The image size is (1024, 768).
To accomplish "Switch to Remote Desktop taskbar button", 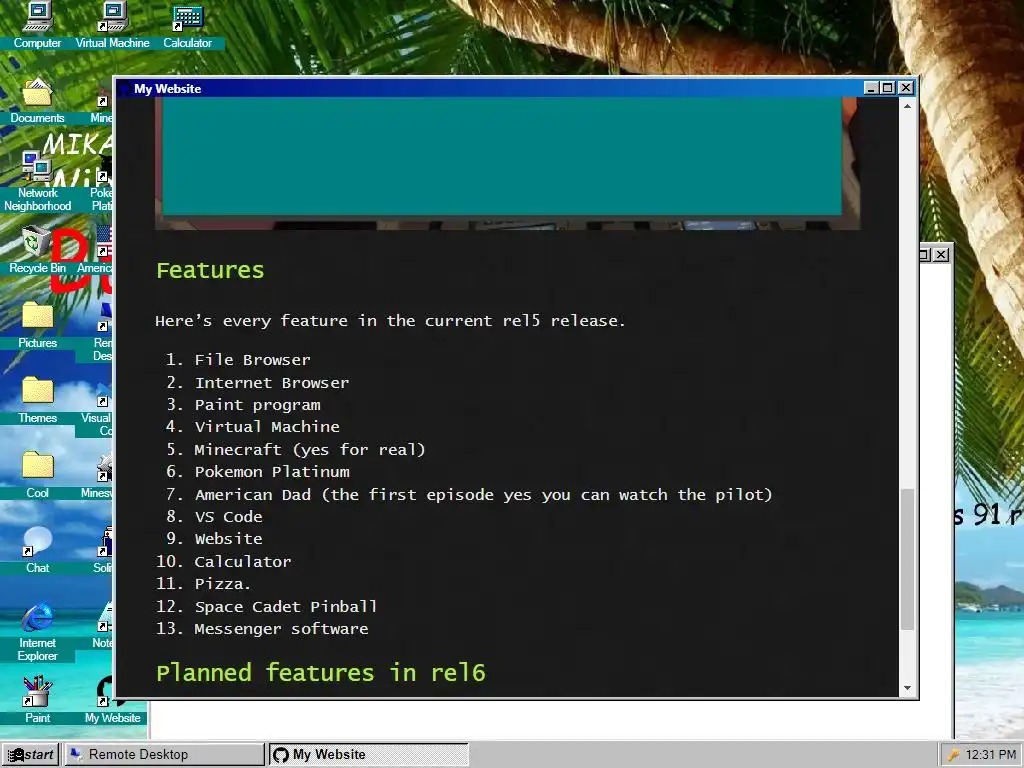I will tap(164, 754).
